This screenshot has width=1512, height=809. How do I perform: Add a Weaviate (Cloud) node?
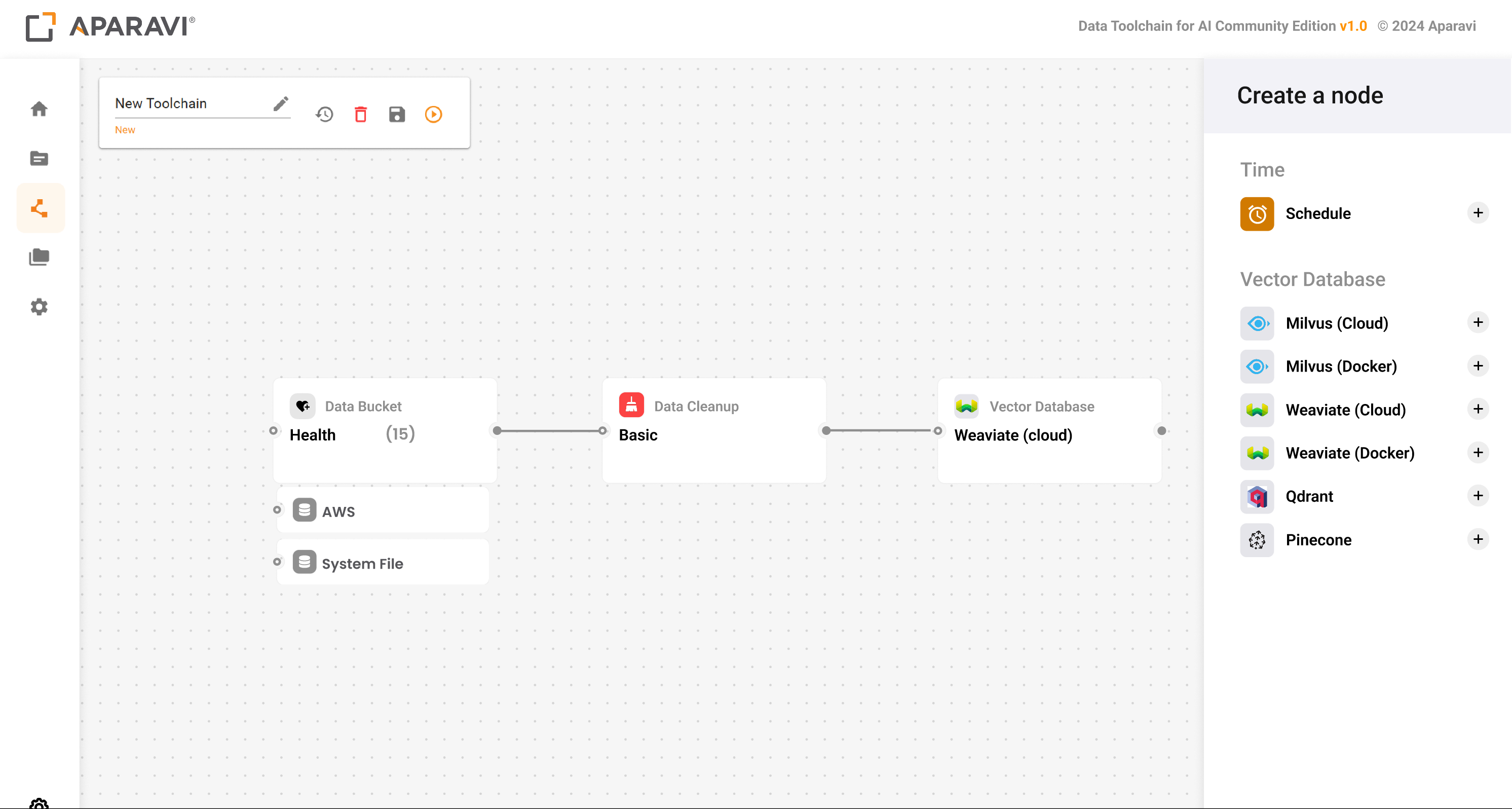coord(1478,409)
